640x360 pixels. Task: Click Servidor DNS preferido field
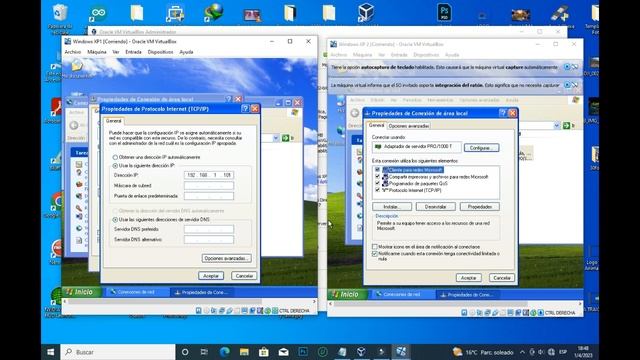209,229
